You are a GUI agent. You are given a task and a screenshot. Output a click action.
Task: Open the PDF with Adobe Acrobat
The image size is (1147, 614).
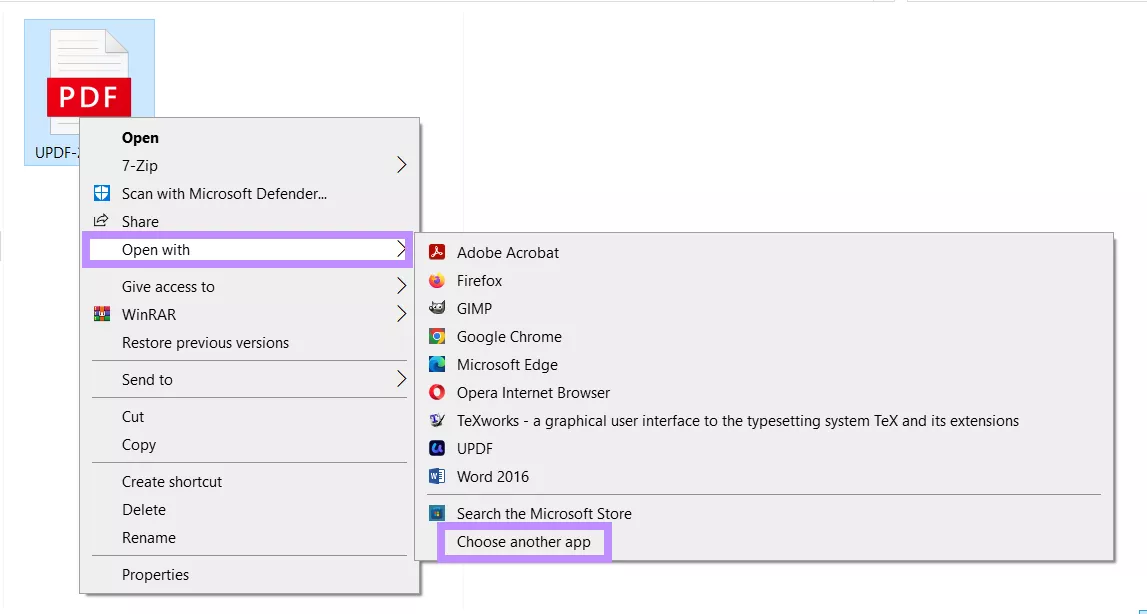(x=507, y=252)
